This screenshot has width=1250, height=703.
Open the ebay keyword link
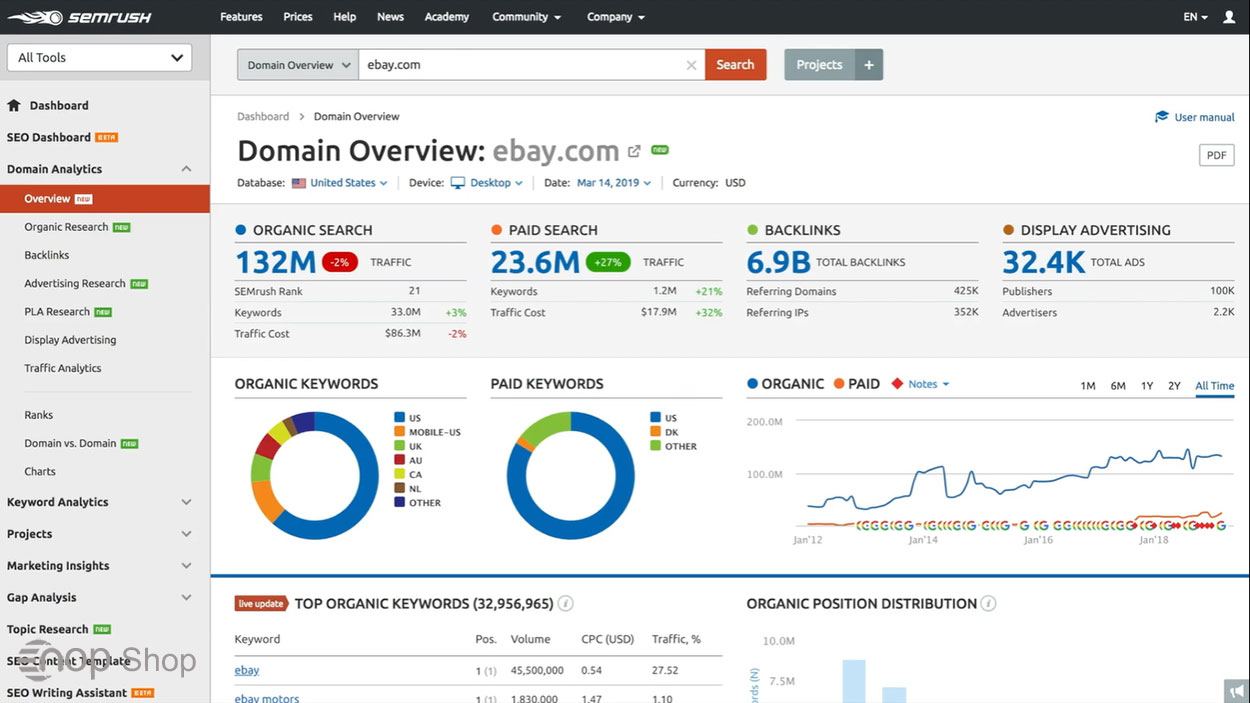(246, 670)
